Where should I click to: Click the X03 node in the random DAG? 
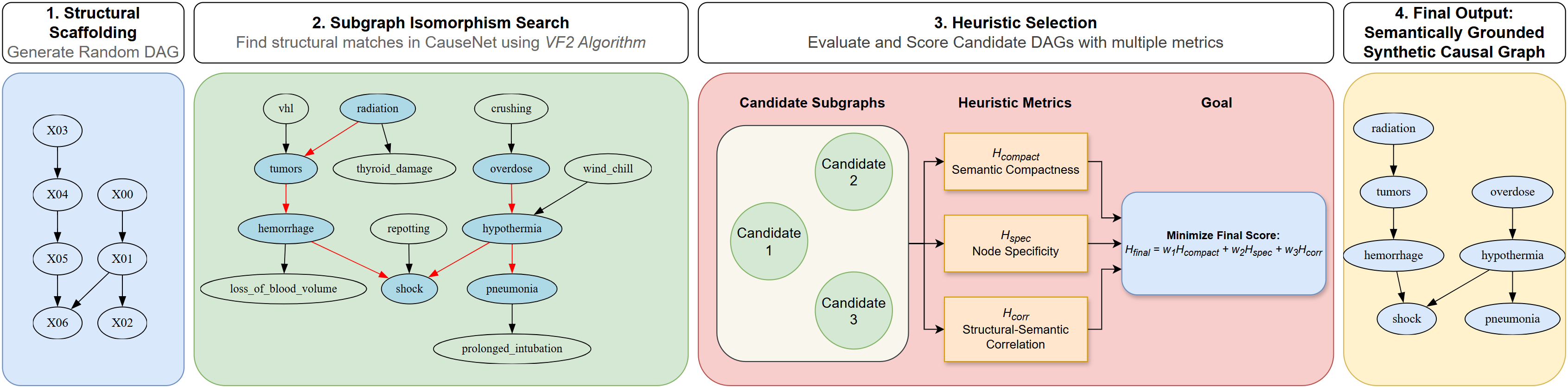point(57,130)
